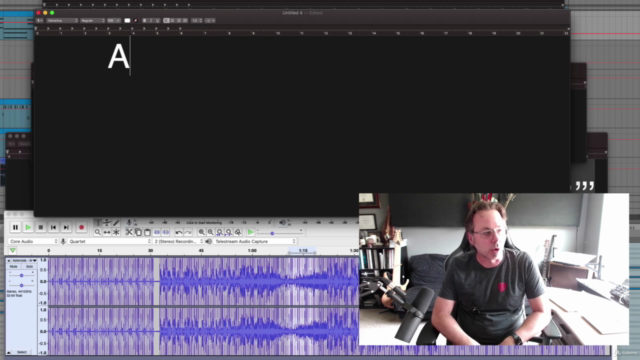Select the Zoom magnifier tool in Audacity tools
Screen dimensions: 640x360
98,232
